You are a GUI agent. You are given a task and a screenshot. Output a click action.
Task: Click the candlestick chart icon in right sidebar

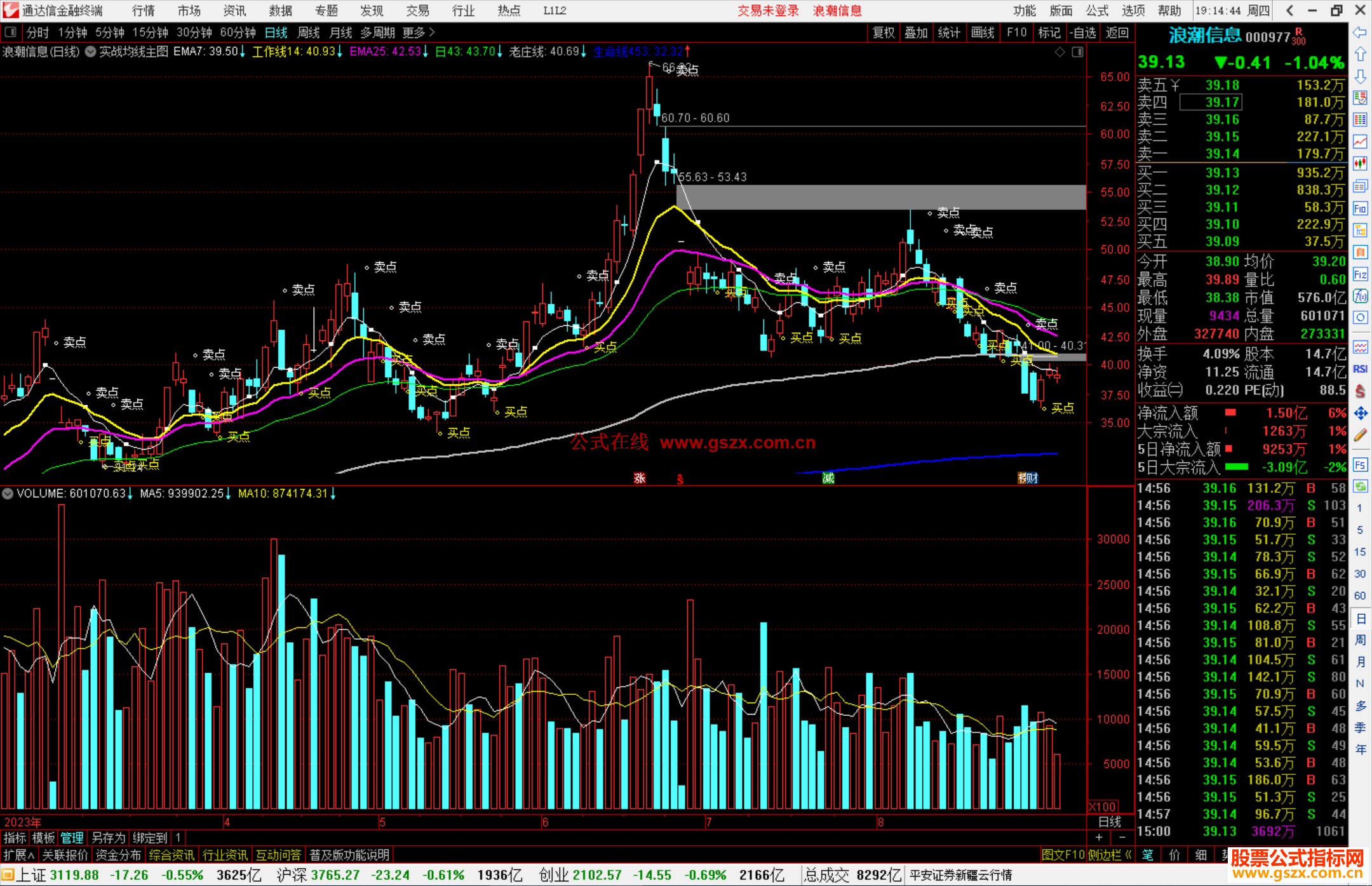[1360, 164]
